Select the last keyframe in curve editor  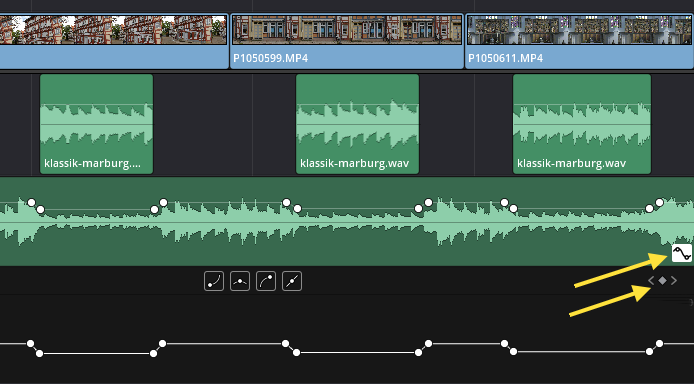(x=659, y=343)
